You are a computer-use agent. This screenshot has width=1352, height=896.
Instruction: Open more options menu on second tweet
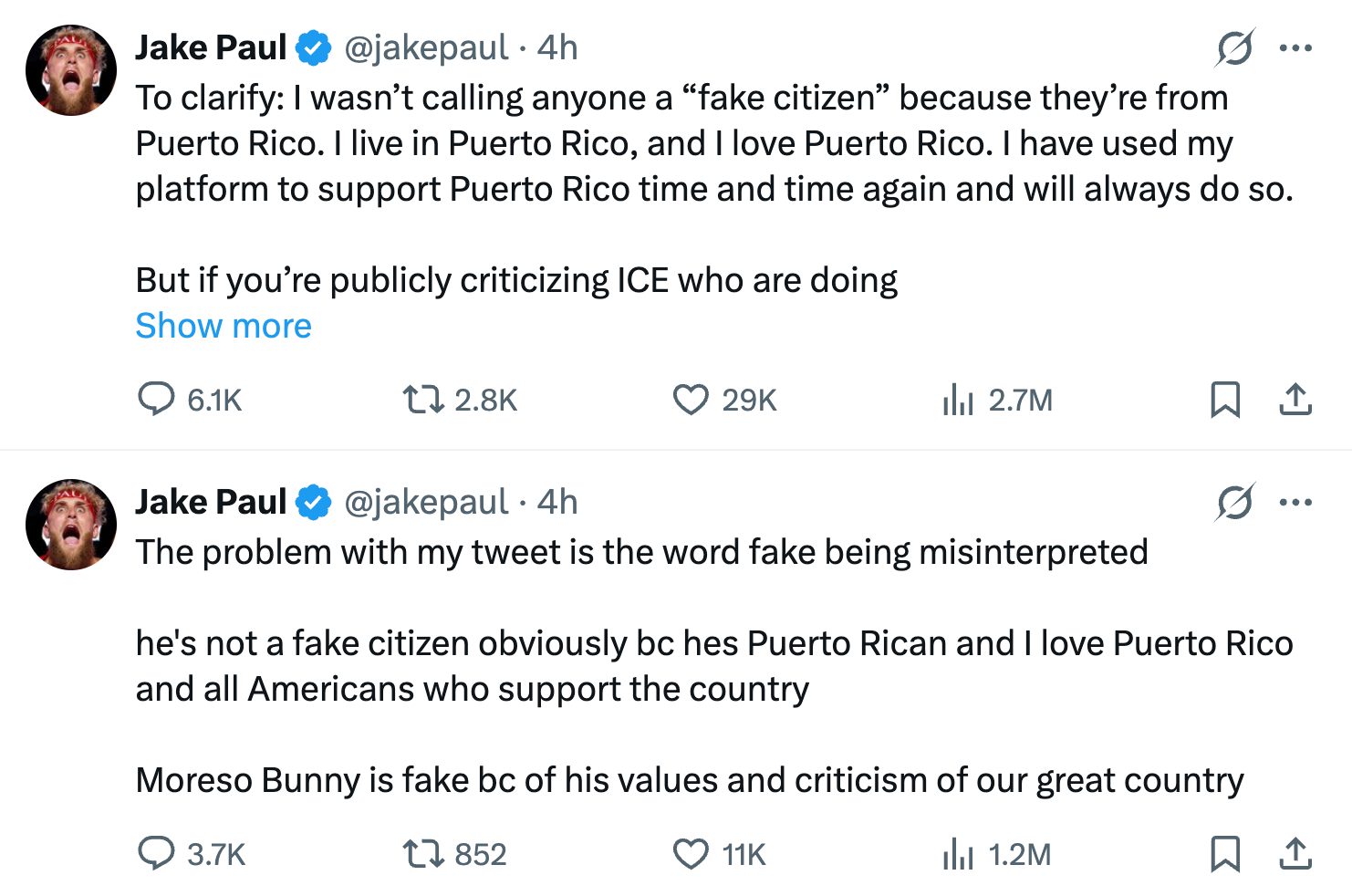point(1295,502)
